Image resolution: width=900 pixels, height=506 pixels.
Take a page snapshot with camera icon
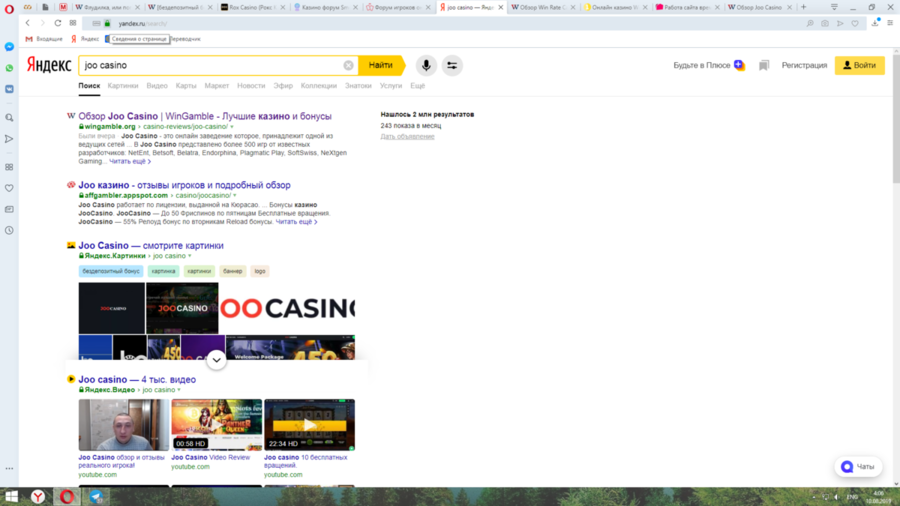825,24
